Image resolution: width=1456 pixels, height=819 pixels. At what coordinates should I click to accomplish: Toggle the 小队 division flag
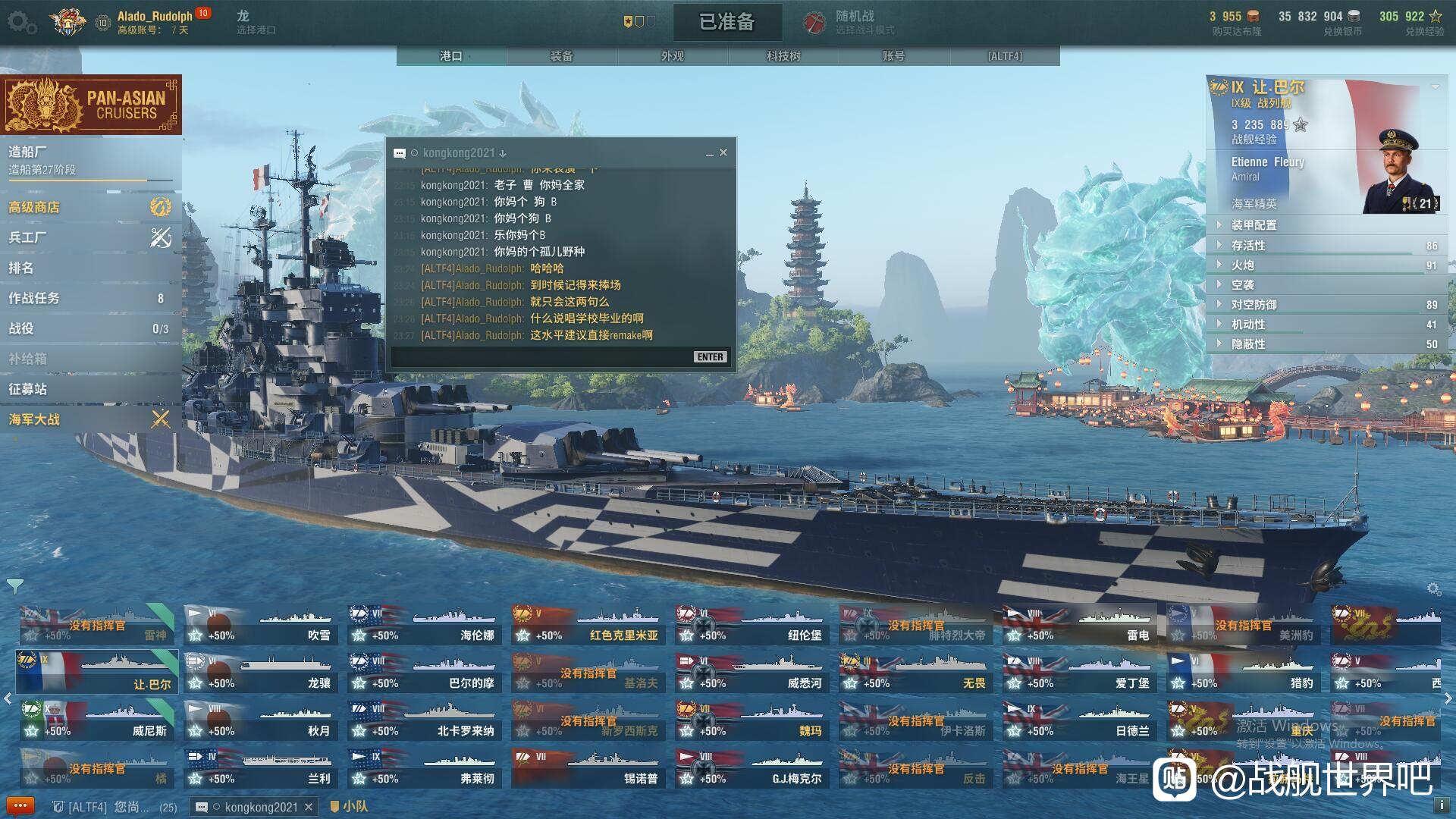coord(334,807)
